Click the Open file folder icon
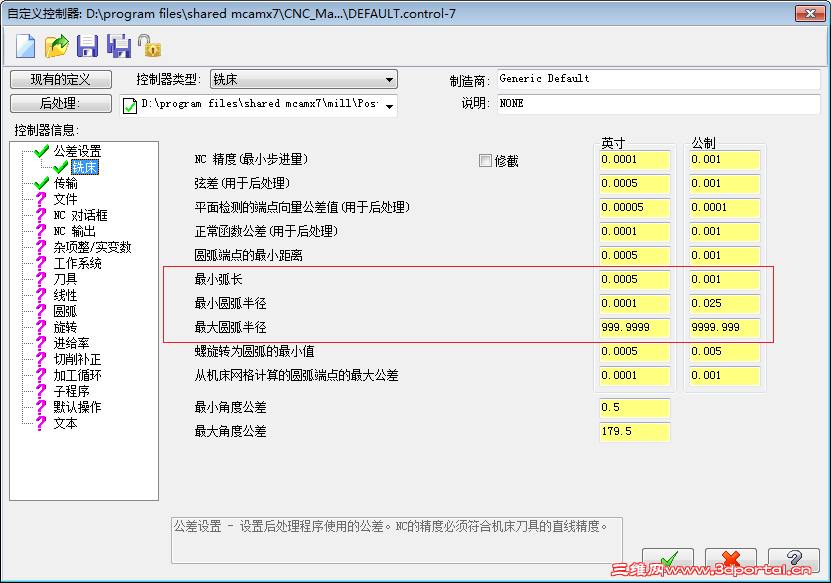Image resolution: width=831 pixels, height=583 pixels. [56, 46]
